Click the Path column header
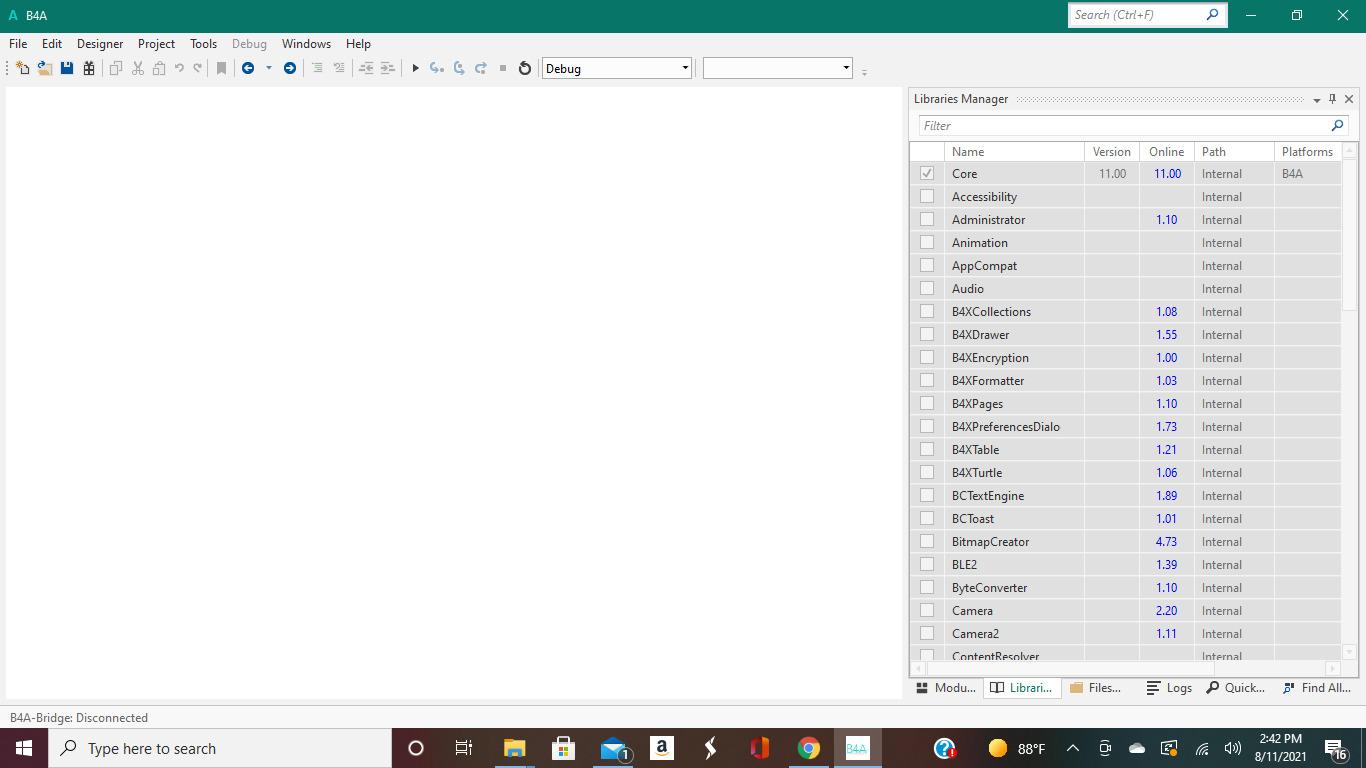Viewport: 1366px width, 768px height. (1234, 152)
